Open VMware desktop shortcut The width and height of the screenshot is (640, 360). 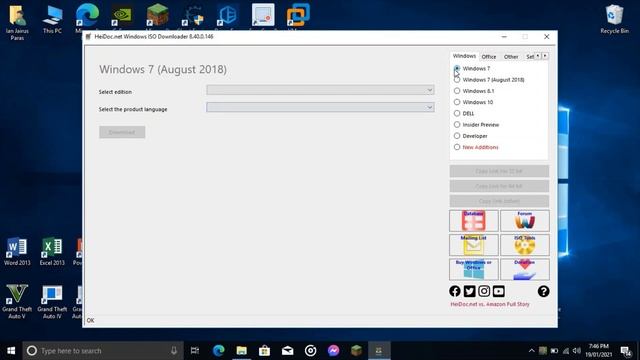coord(298,16)
